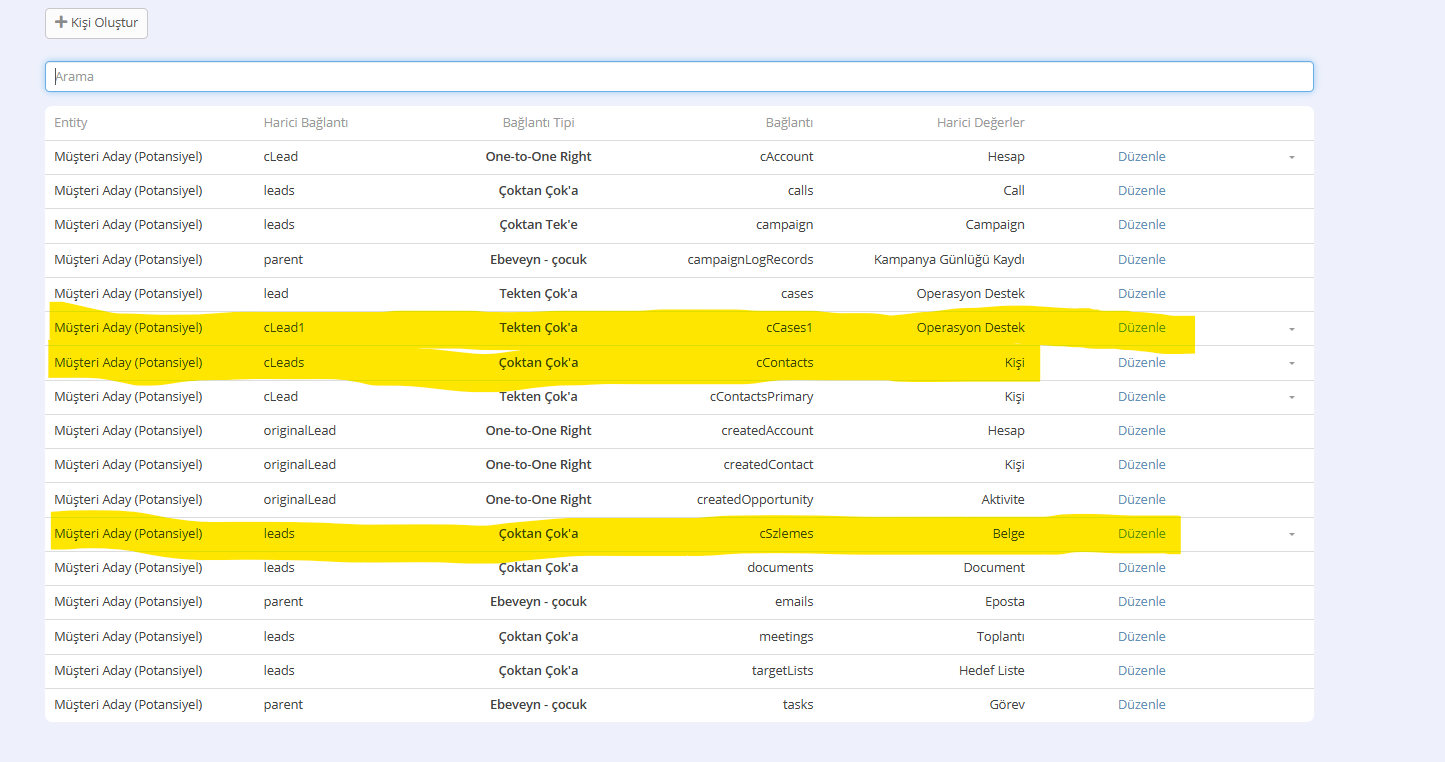The width and height of the screenshot is (1445, 762).
Task: Click the Çoktan Tek'e link type cell
Action: click(538, 225)
